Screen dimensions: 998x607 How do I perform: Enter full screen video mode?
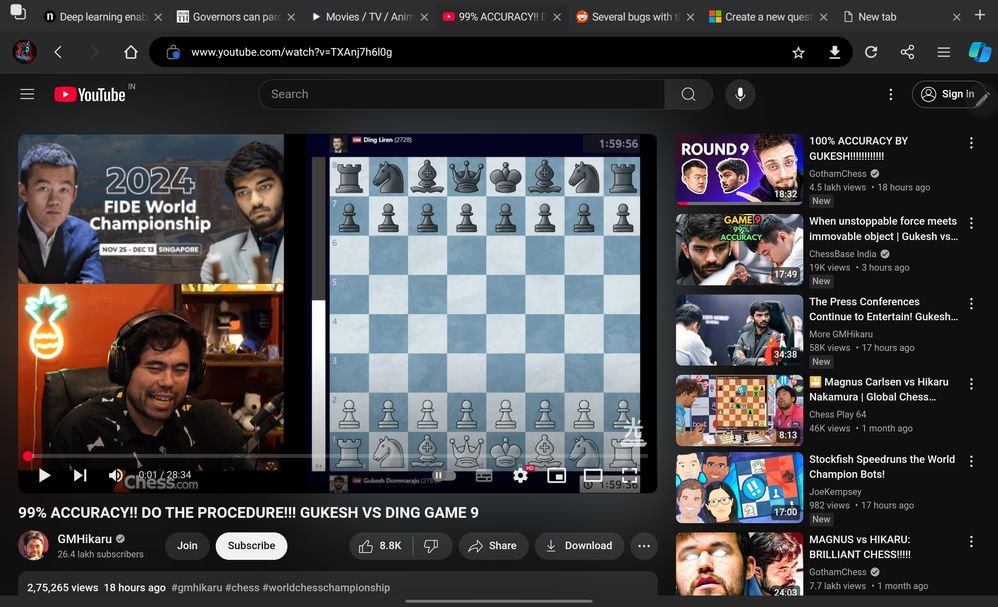pos(629,475)
